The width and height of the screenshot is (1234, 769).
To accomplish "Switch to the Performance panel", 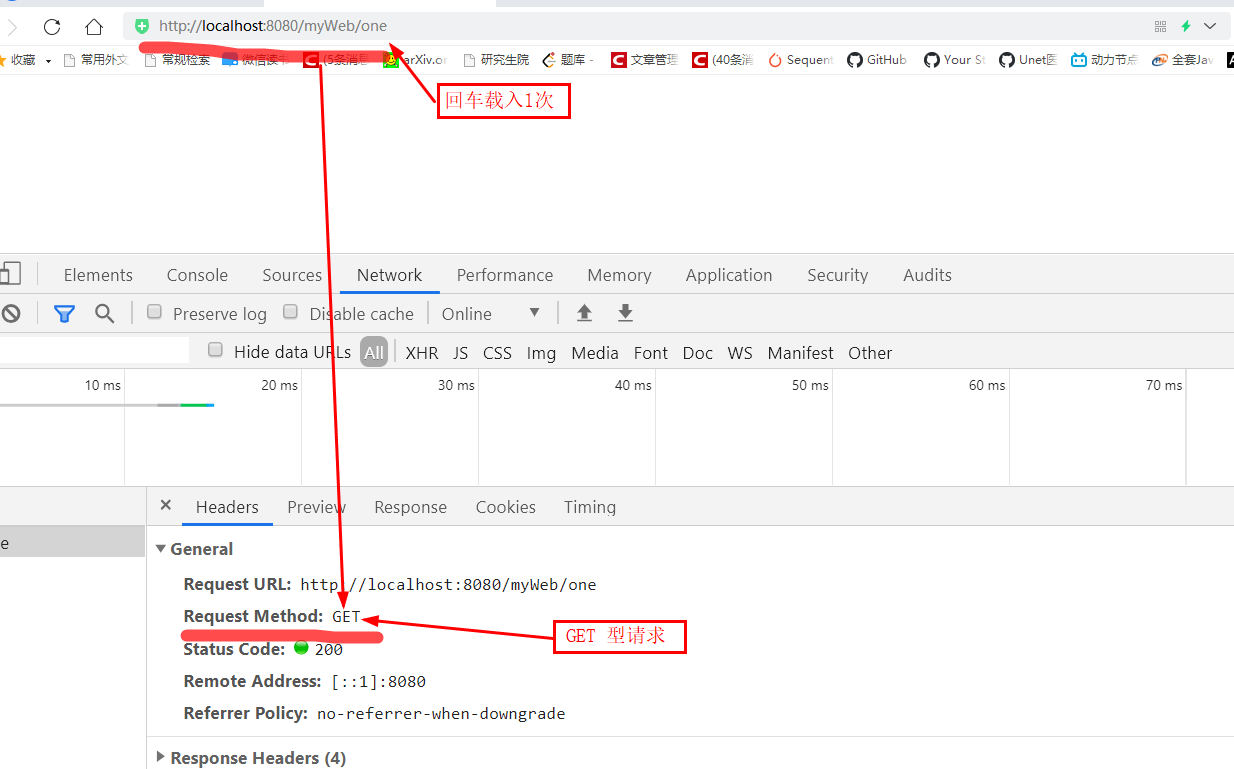I will point(505,275).
